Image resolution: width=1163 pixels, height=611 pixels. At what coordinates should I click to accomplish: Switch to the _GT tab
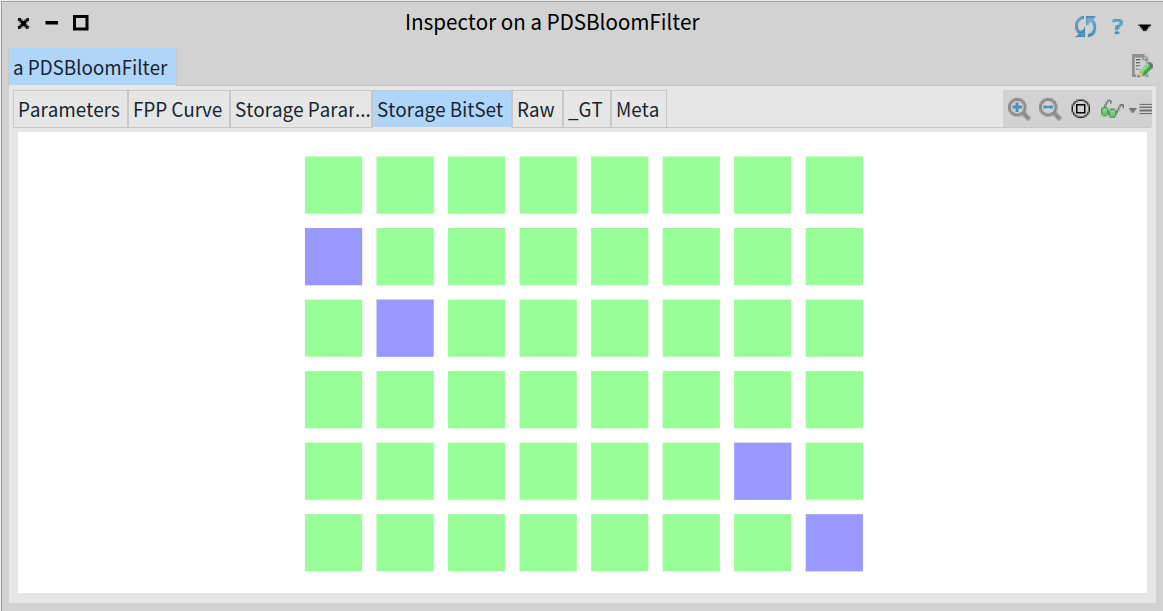(x=587, y=110)
